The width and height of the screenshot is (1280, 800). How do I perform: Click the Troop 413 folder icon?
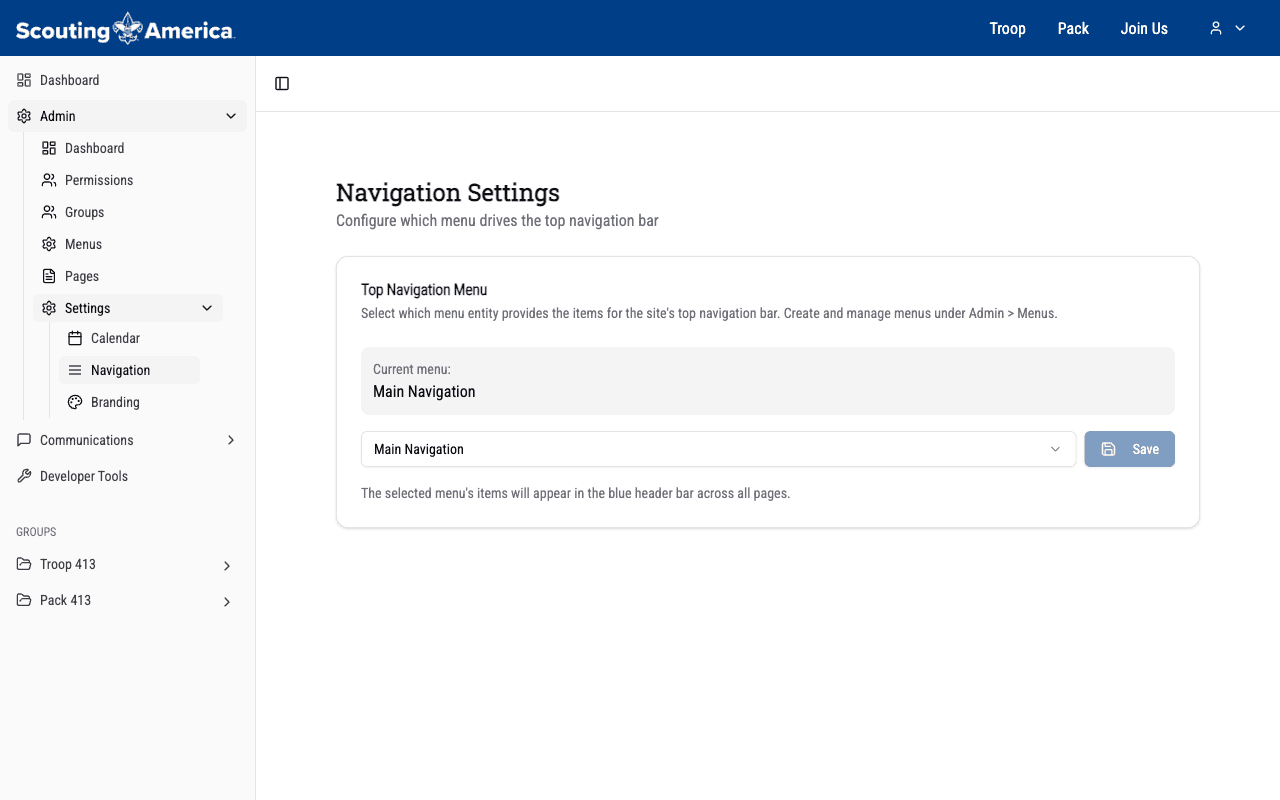[24, 564]
